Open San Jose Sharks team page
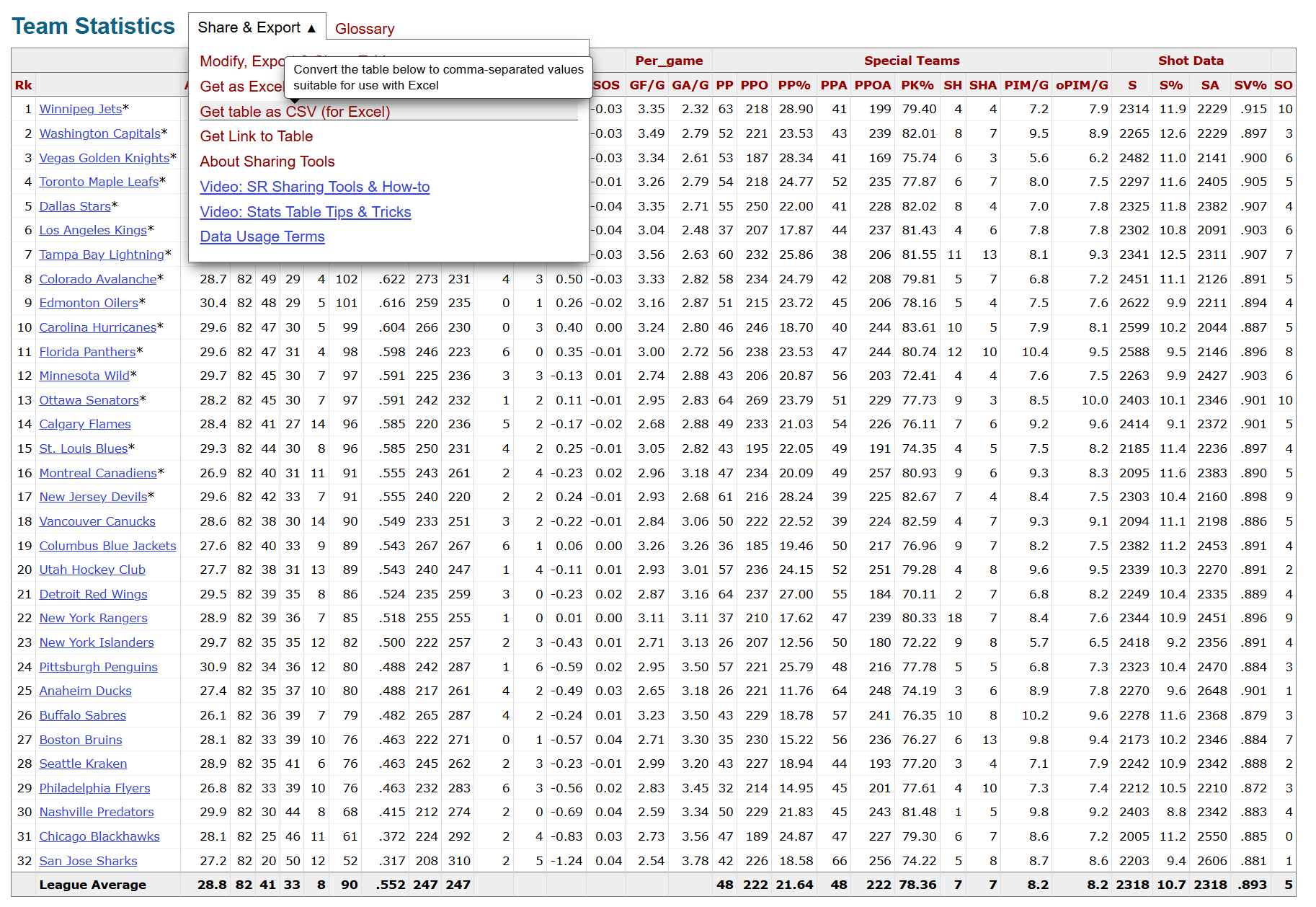Image resolution: width=1316 pixels, height=907 pixels. [88, 861]
